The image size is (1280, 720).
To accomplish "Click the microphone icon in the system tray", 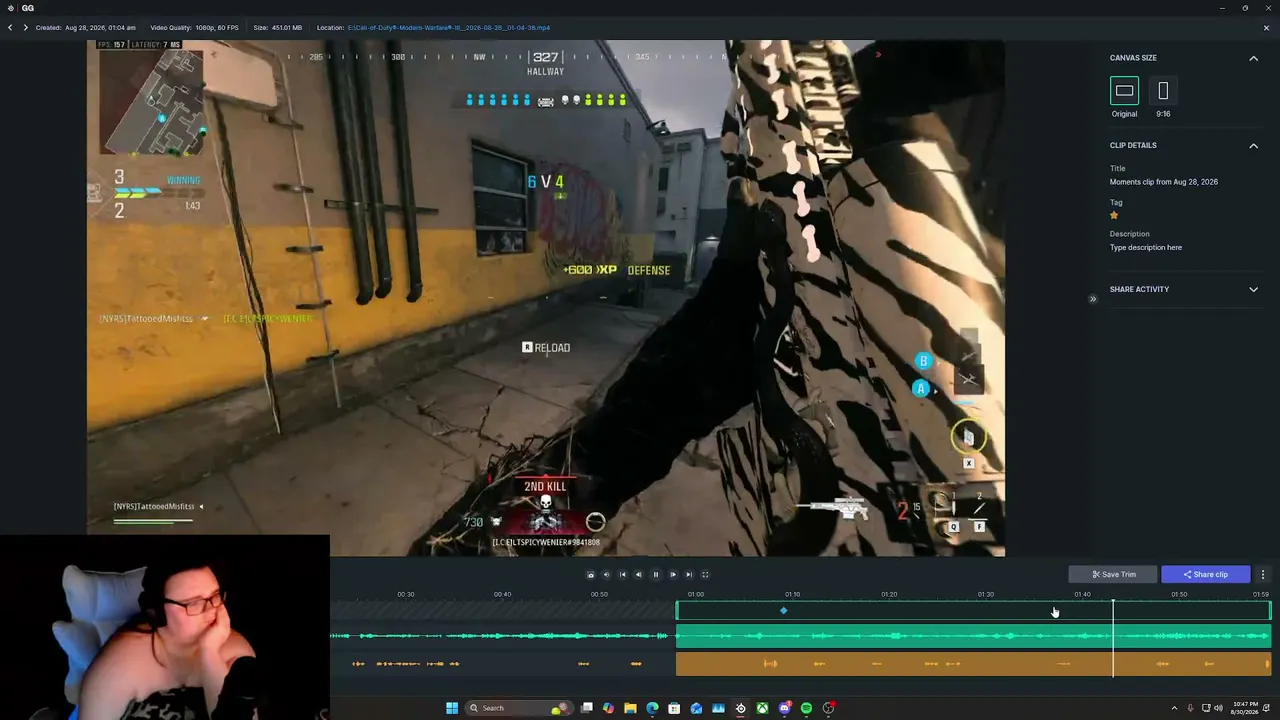I will (x=1190, y=708).
